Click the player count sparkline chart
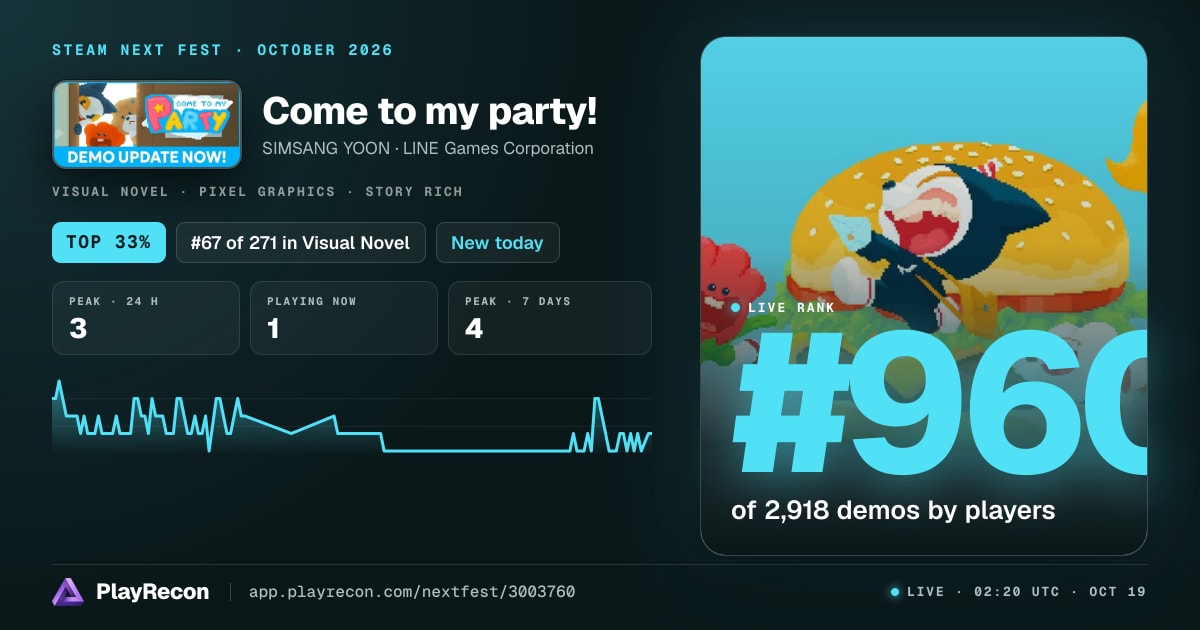The height and width of the screenshot is (630, 1200). click(x=352, y=416)
